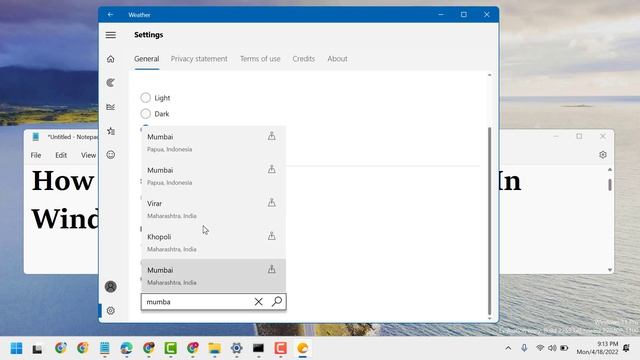Open the Notepad settings gear icon
This screenshot has width=640, height=360.
pos(603,155)
